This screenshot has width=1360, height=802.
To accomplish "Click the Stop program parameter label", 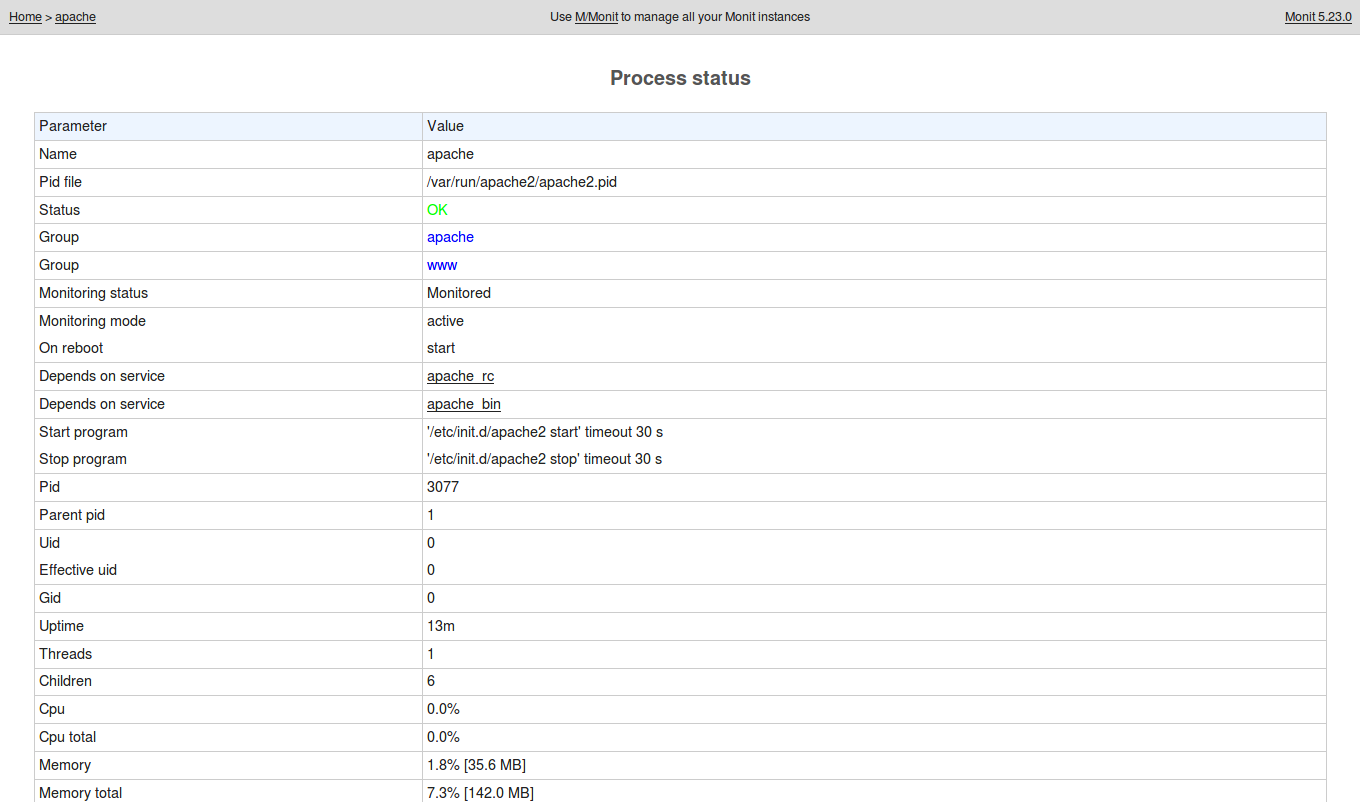I will tap(83, 459).
